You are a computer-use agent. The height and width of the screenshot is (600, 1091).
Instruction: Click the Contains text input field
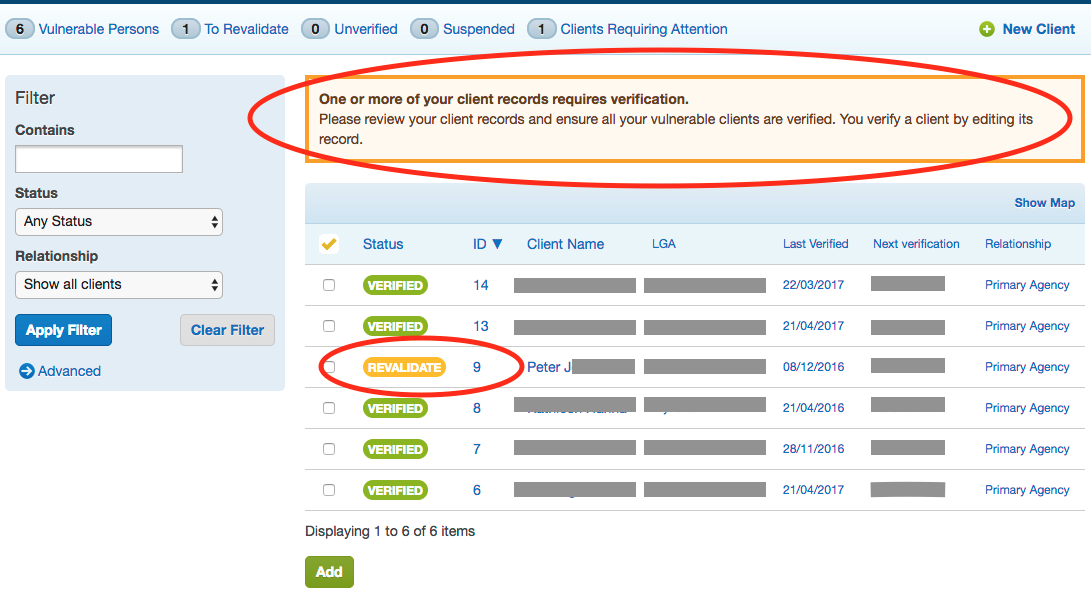[99, 159]
